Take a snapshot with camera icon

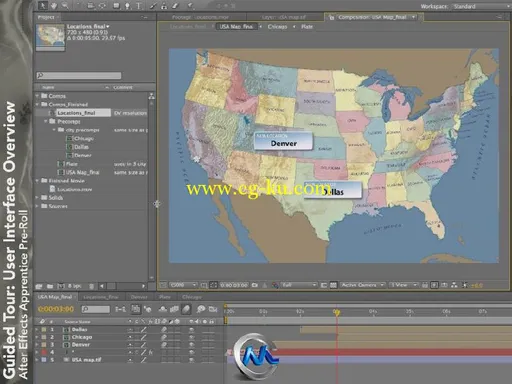click(x=255, y=285)
